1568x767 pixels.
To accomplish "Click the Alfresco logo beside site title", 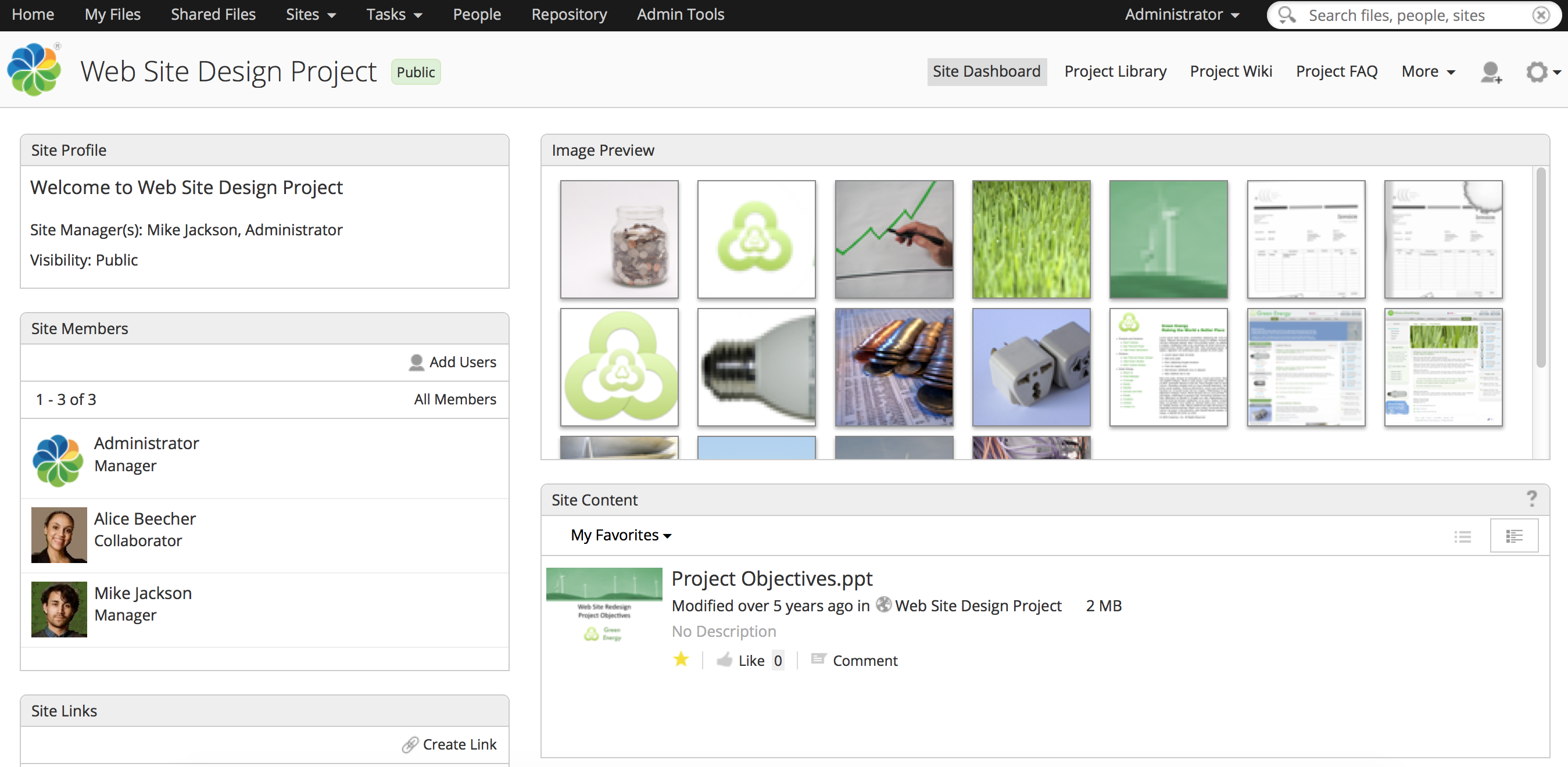I will (35, 70).
